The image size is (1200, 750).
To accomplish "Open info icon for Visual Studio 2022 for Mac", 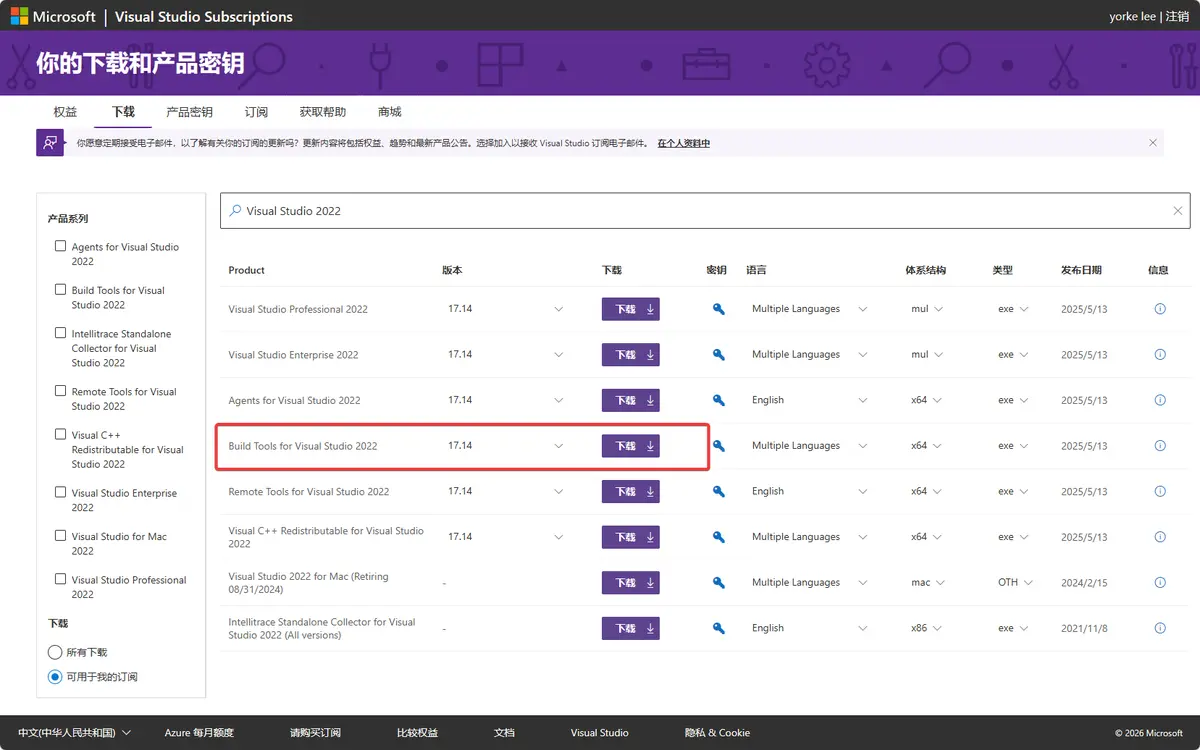I will [1160, 583].
